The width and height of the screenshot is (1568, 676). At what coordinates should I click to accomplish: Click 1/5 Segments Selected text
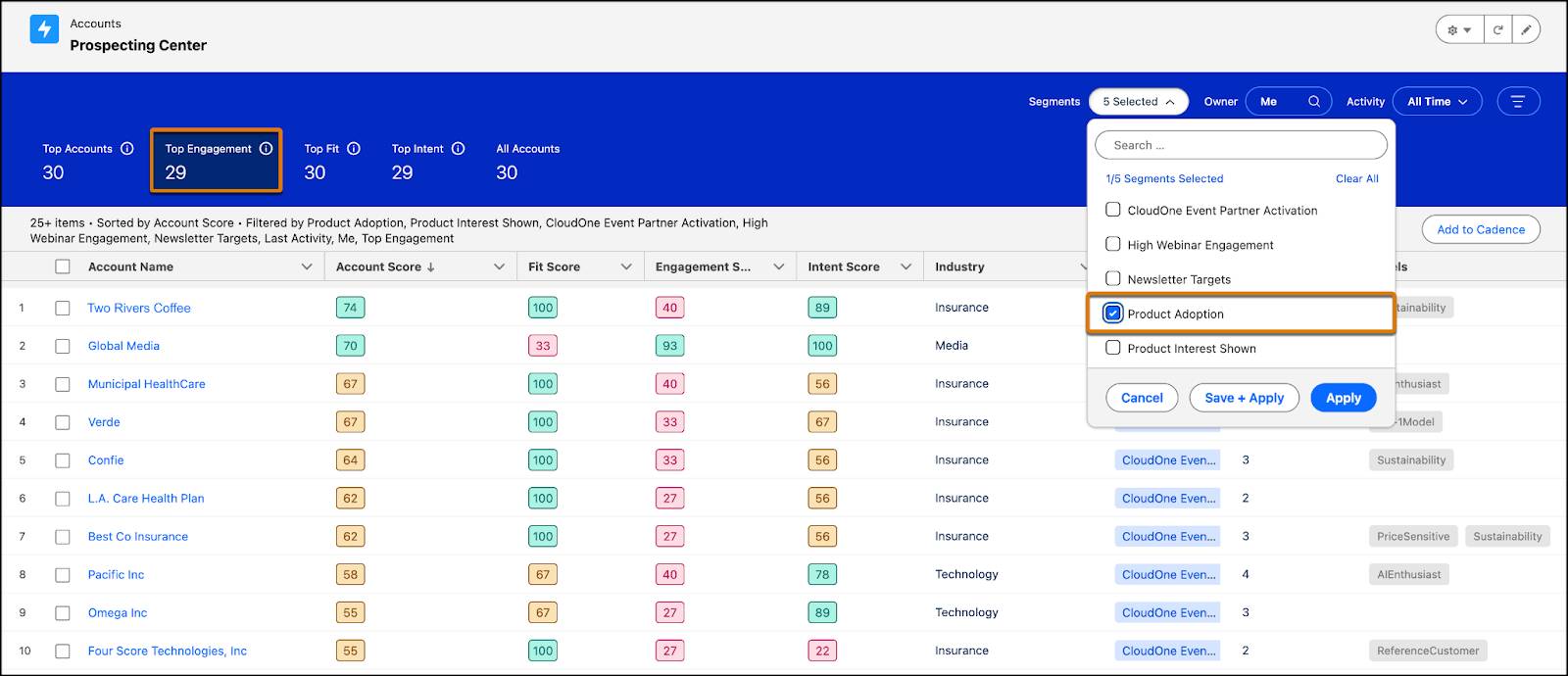click(1164, 178)
